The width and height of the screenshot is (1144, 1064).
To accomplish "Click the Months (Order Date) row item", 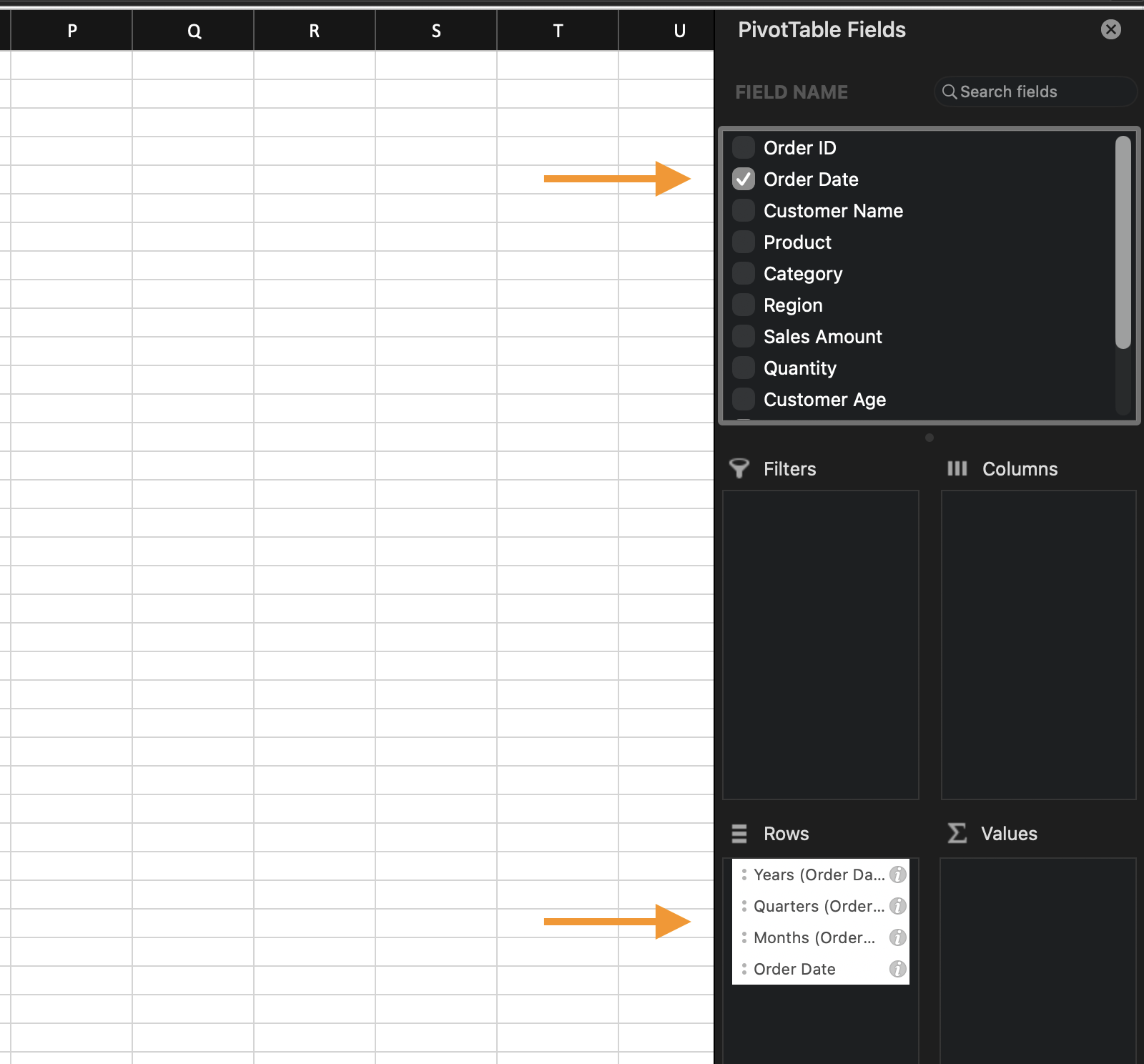I will [x=814, y=937].
